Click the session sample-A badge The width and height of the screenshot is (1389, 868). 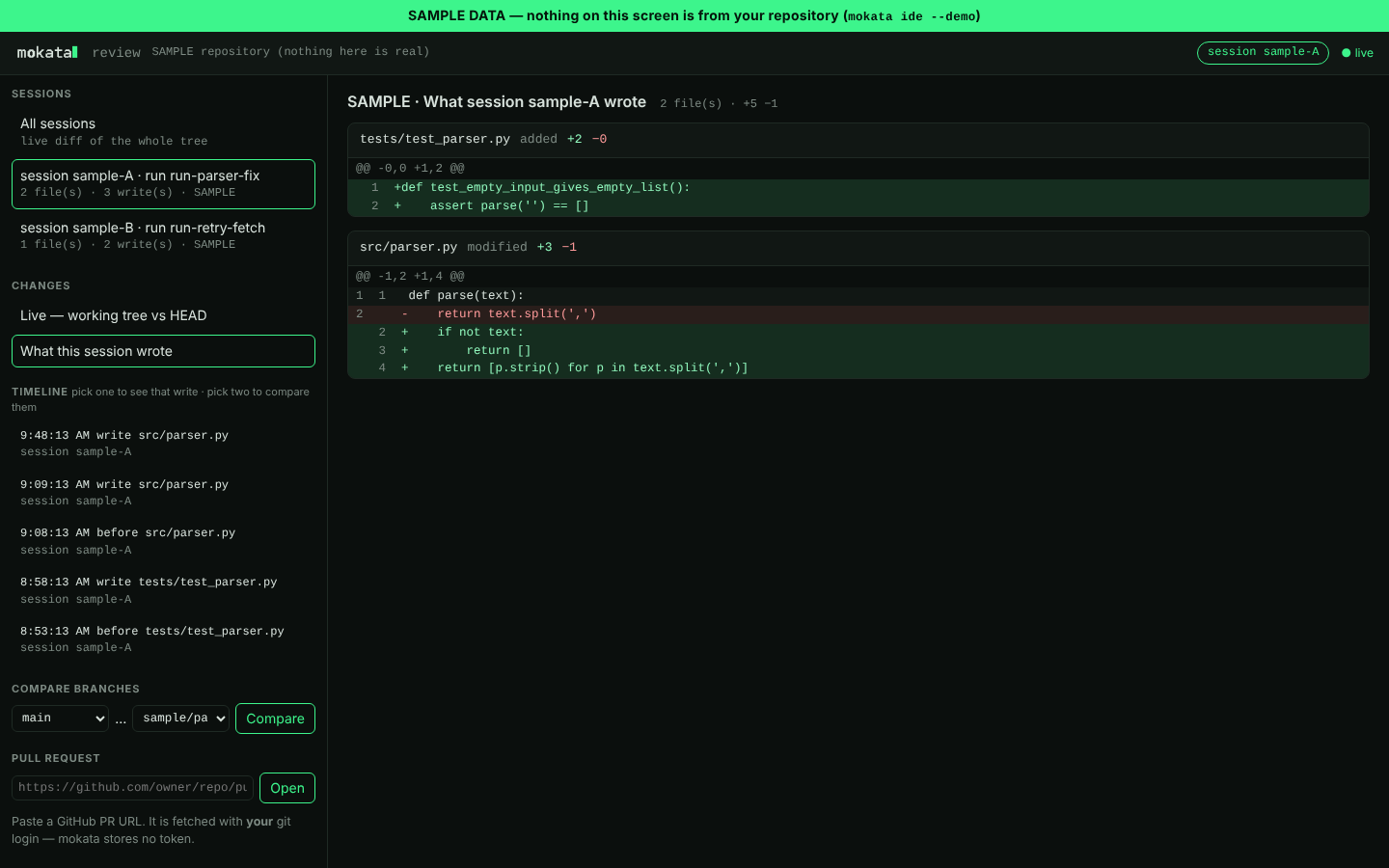tap(1263, 52)
